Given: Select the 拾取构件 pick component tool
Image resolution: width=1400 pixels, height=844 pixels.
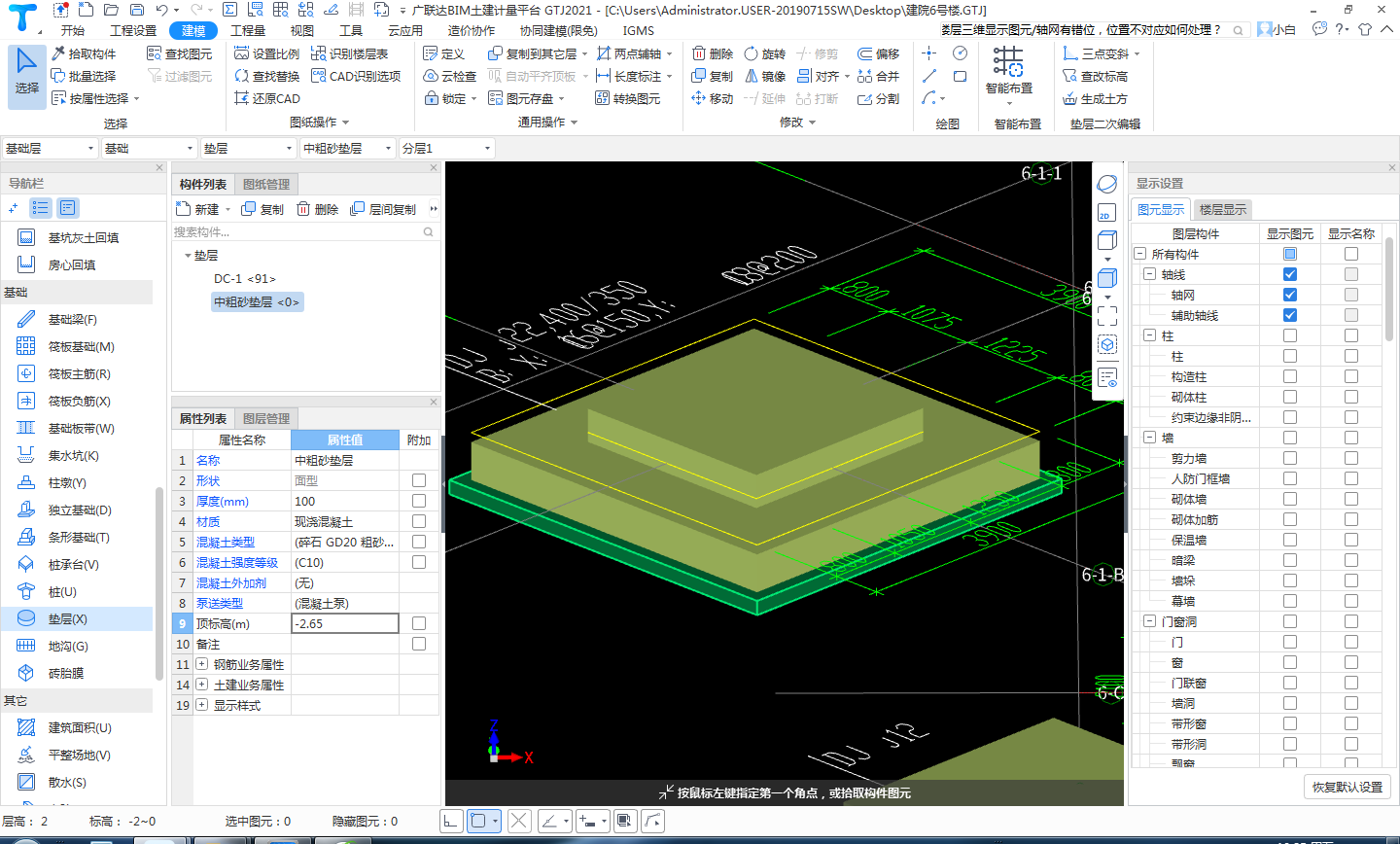Looking at the screenshot, I should coord(84,53).
